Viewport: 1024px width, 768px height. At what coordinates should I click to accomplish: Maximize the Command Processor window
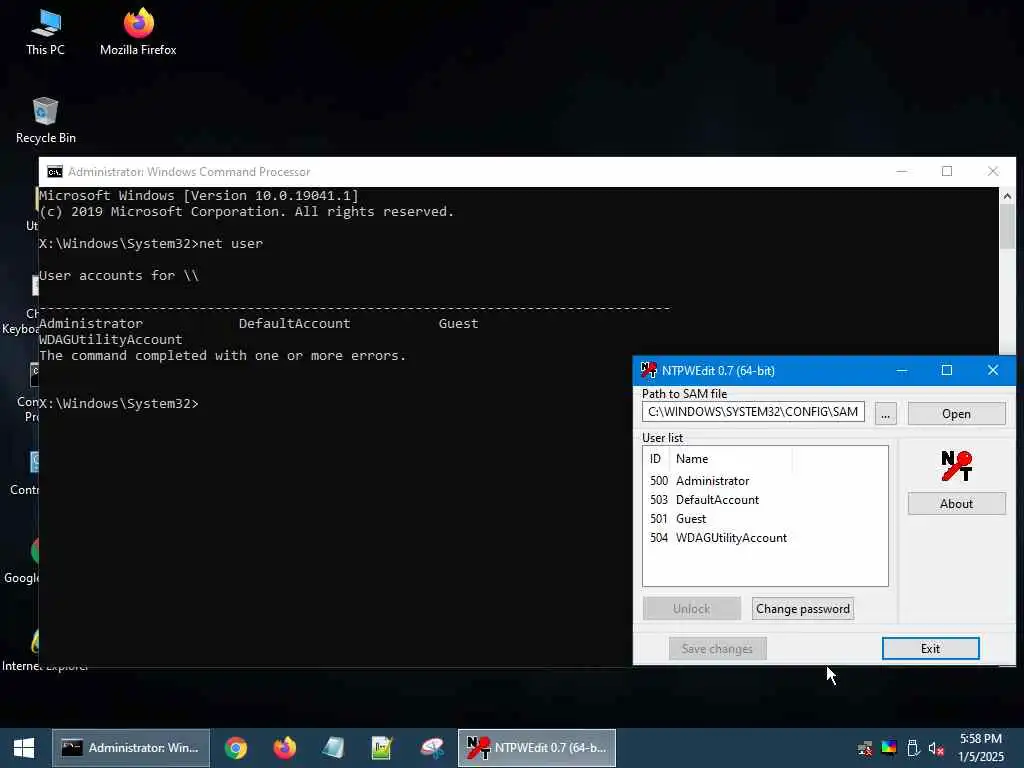[x=947, y=172]
